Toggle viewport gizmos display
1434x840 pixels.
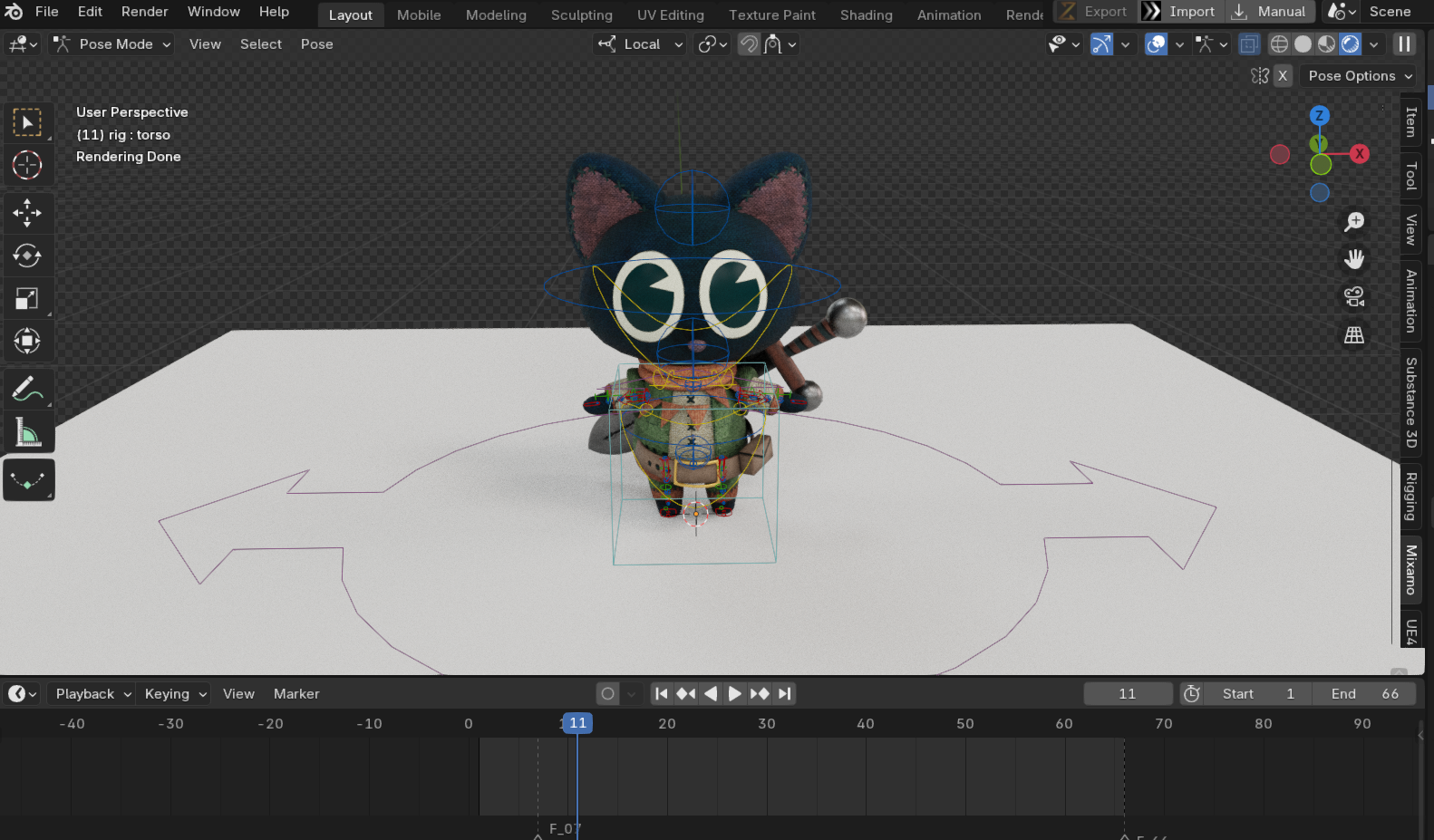pos(1101,44)
